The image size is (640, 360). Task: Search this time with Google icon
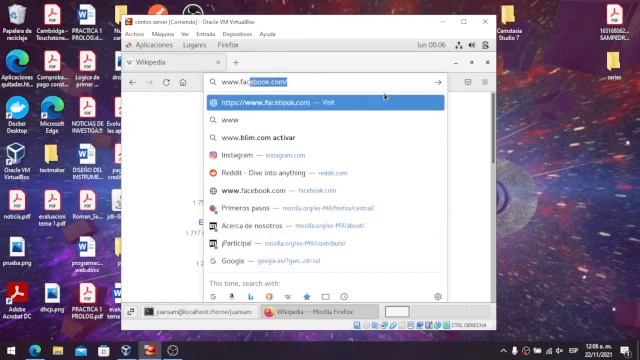coord(213,297)
